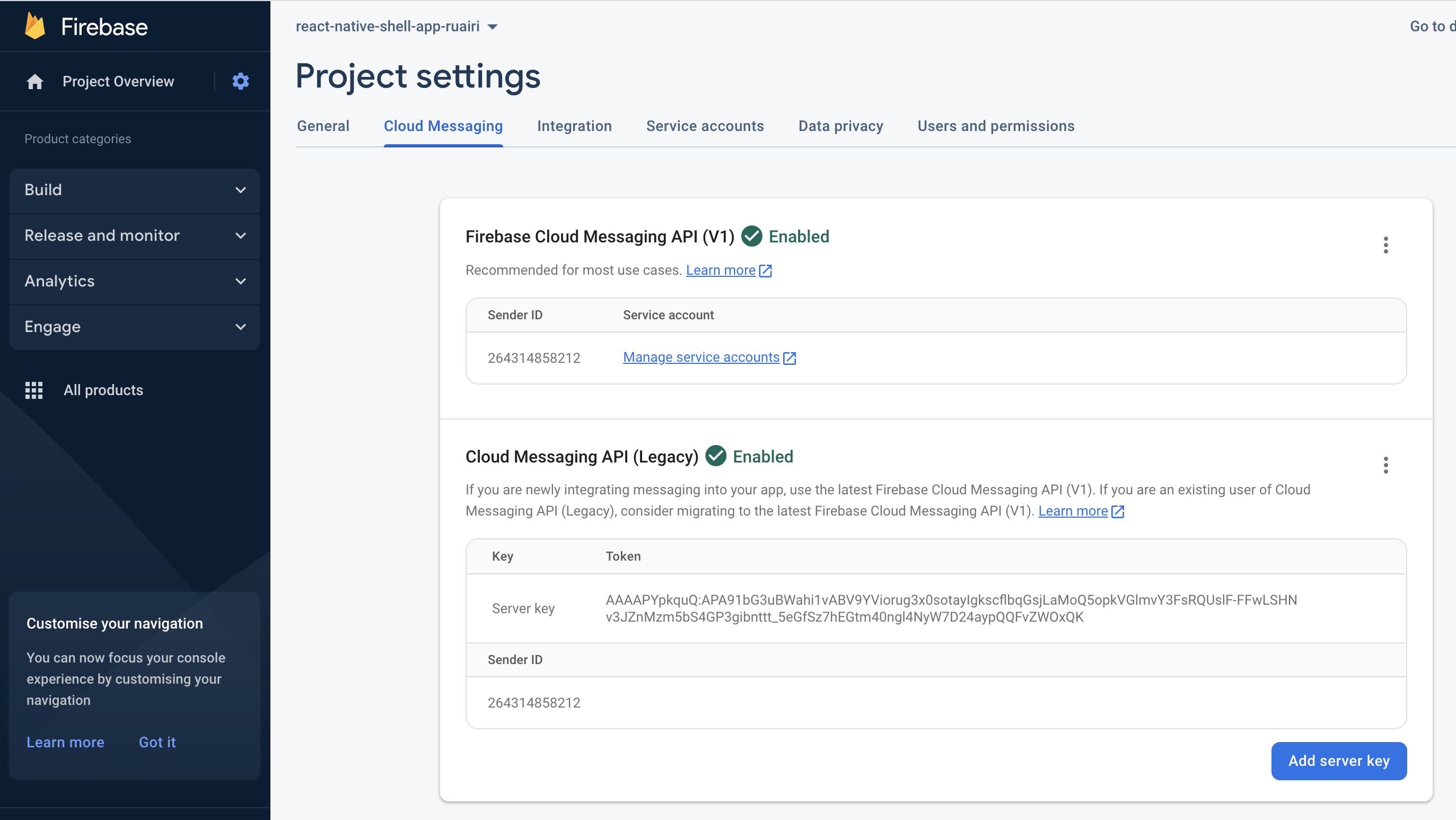Screen dimensions: 1456x820
Task: Open the project settings gear icon
Action: pyautogui.click(x=241, y=81)
